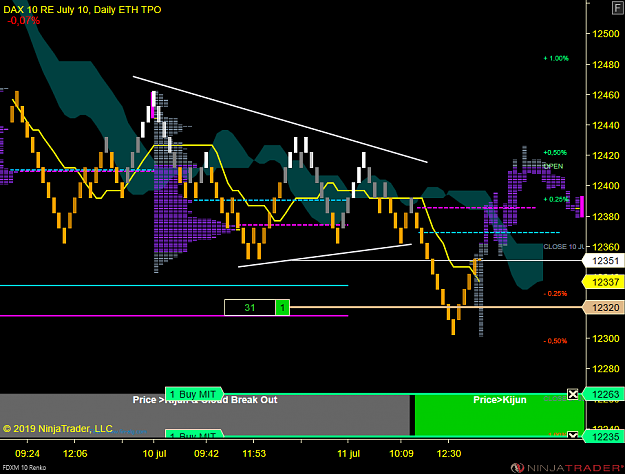Click the 12440 price axis label
625x474 pixels.
point(606,125)
